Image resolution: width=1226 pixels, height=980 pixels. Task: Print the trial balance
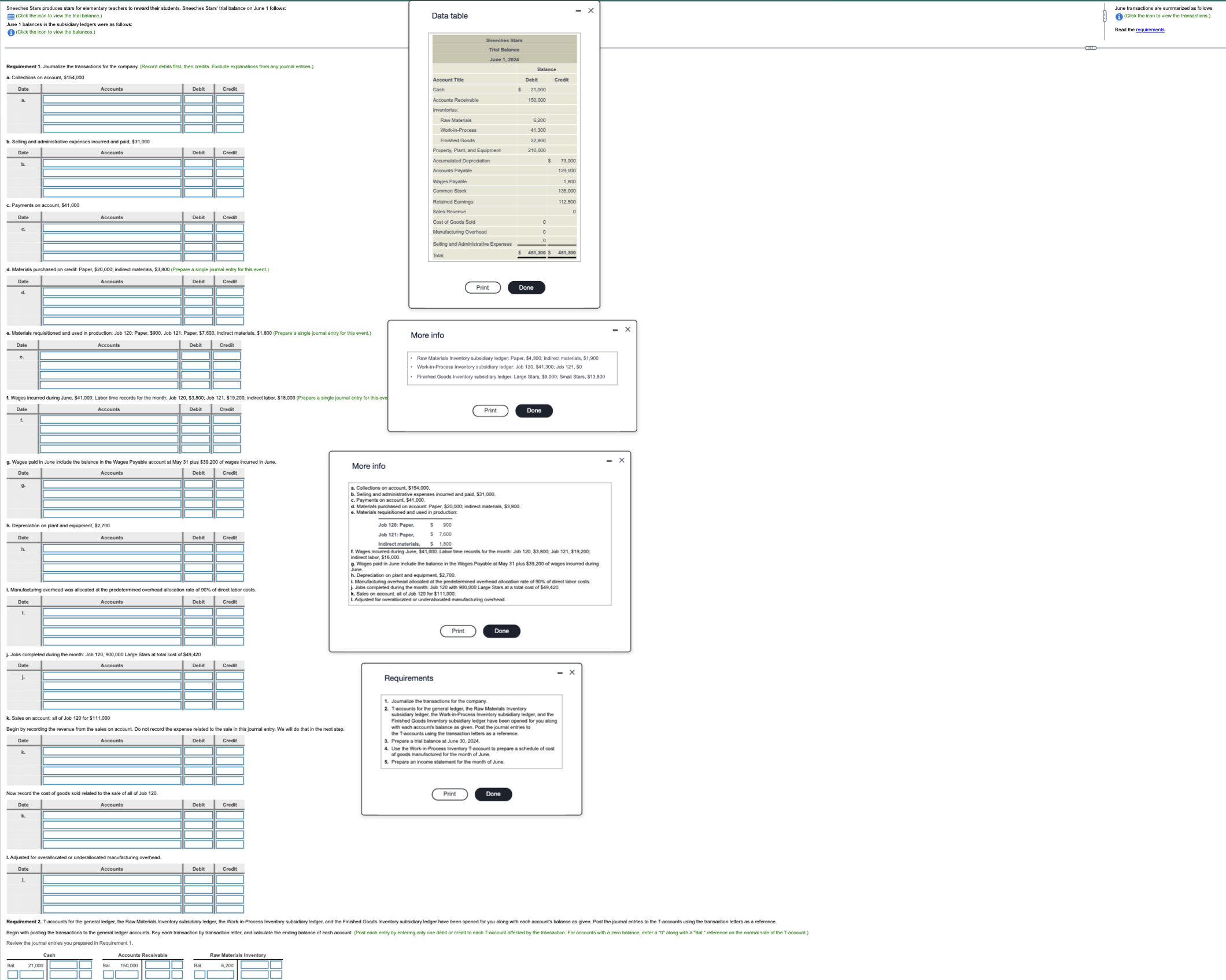click(482, 287)
